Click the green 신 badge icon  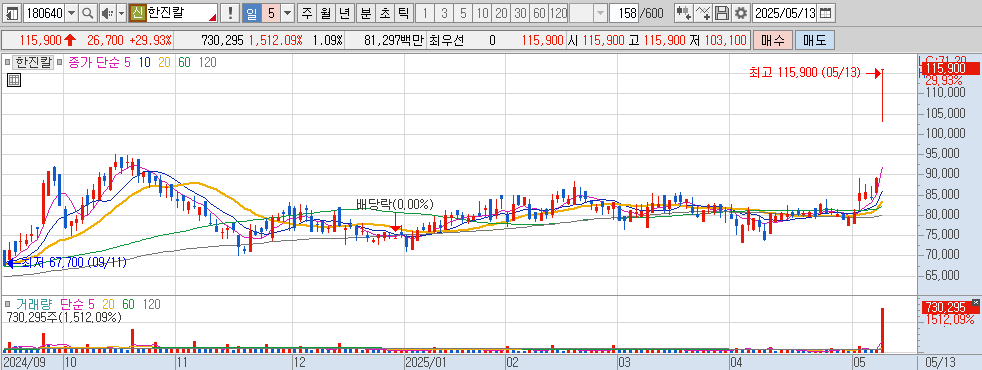137,13
